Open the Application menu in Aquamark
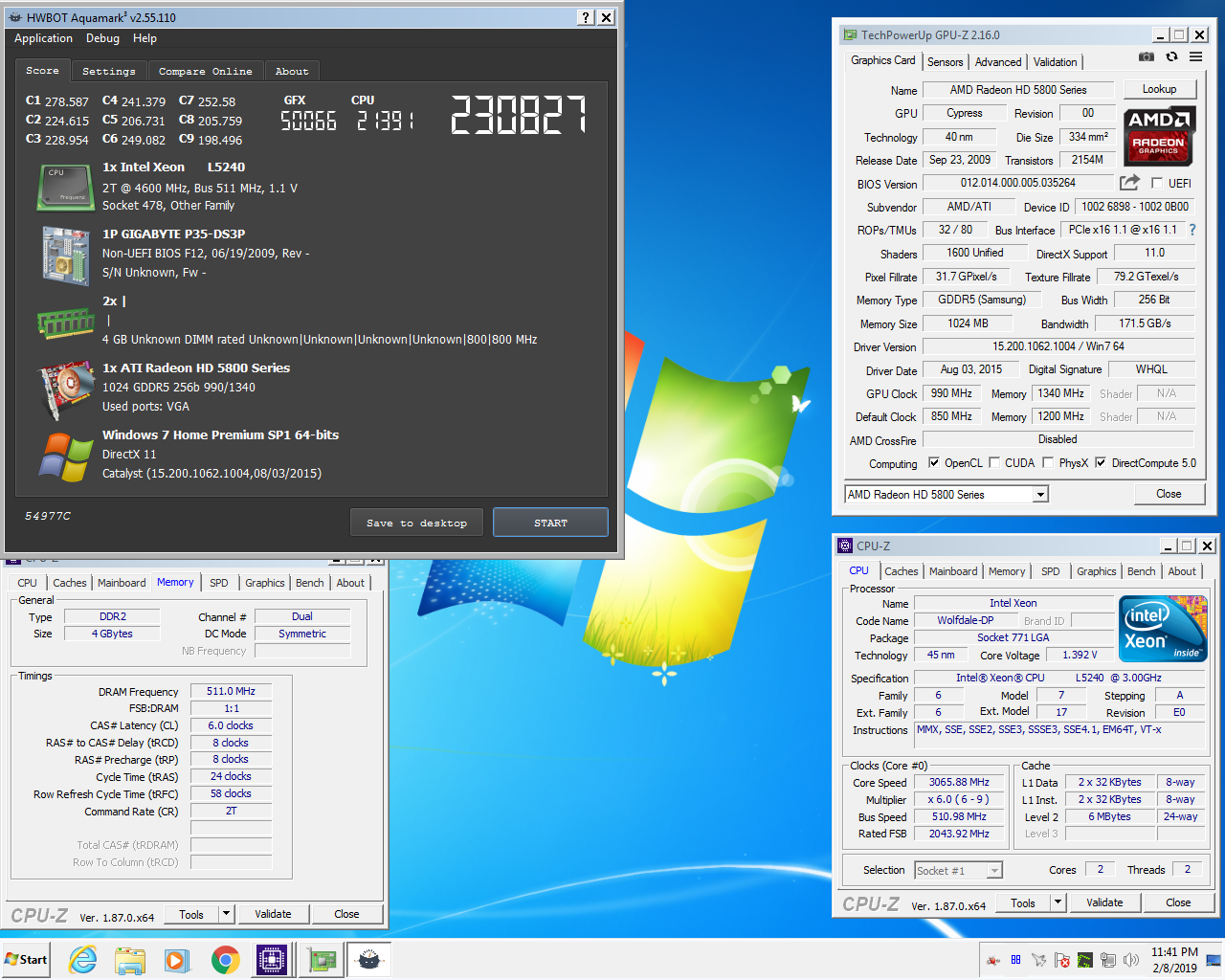Viewport: 1225px width, 980px height. pyautogui.click(x=43, y=38)
